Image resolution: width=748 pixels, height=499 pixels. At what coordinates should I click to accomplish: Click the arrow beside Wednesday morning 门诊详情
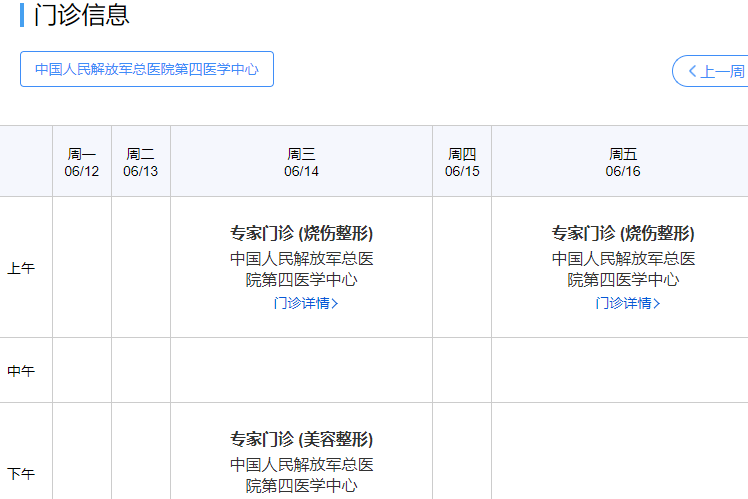coord(335,304)
